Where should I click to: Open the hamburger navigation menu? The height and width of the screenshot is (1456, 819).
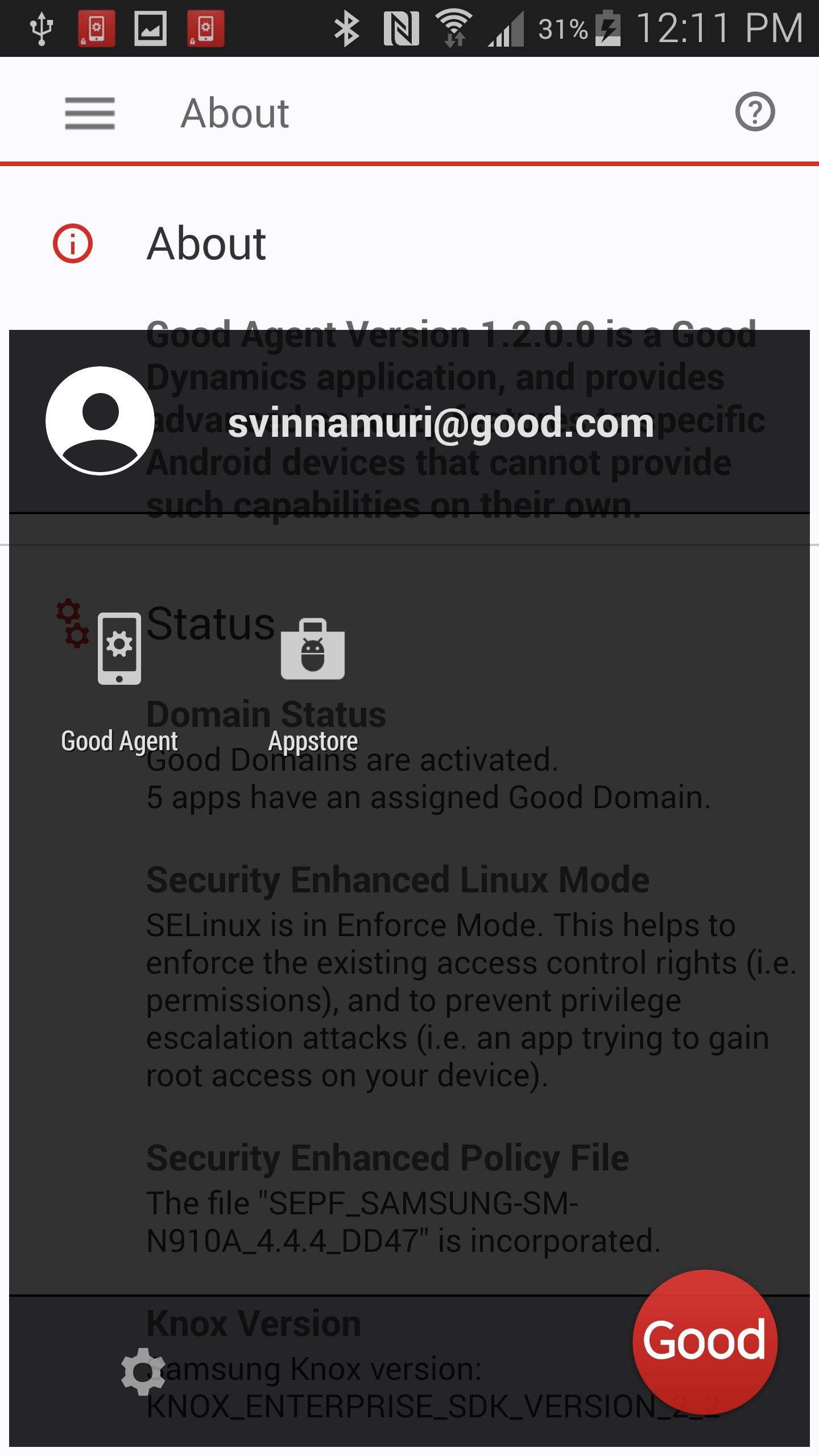pos(90,113)
